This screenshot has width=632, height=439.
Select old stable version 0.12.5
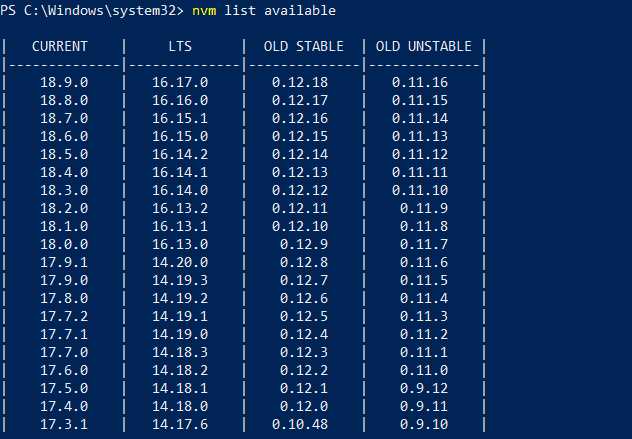[304, 316]
